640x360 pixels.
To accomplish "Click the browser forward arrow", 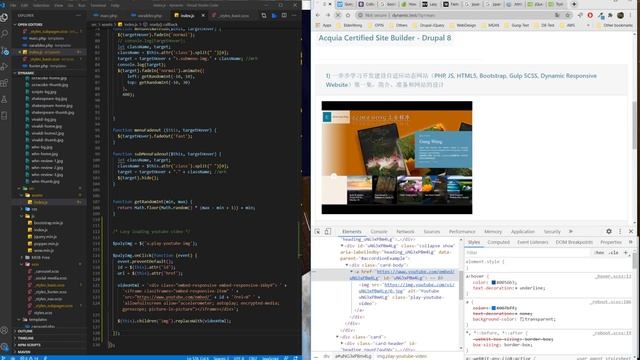I will 328,15.
